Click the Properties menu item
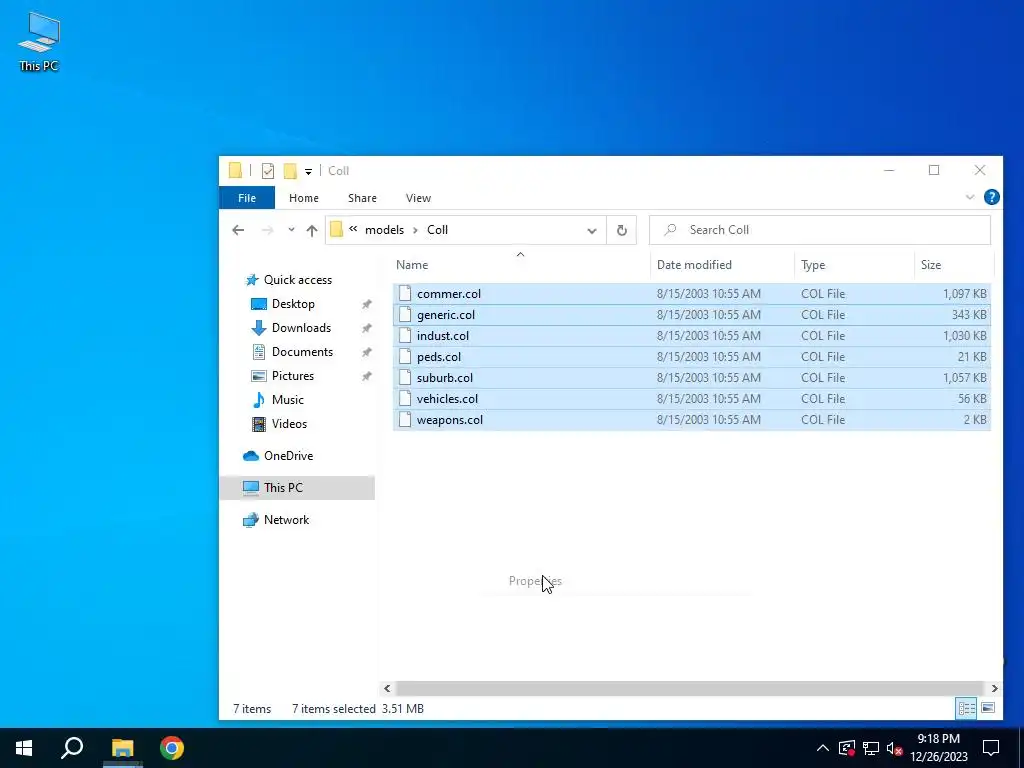Viewport: 1024px width, 768px height. coord(536,581)
